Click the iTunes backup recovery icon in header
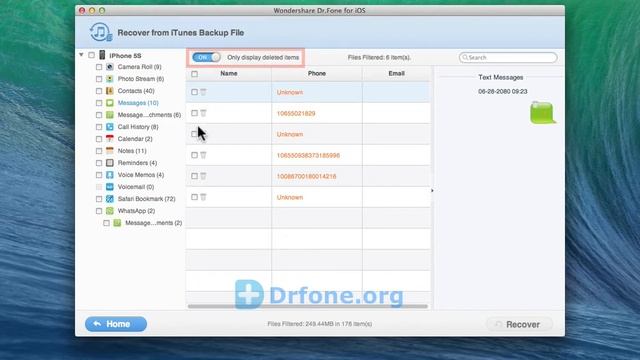This screenshot has height=360, width=640. point(100,32)
